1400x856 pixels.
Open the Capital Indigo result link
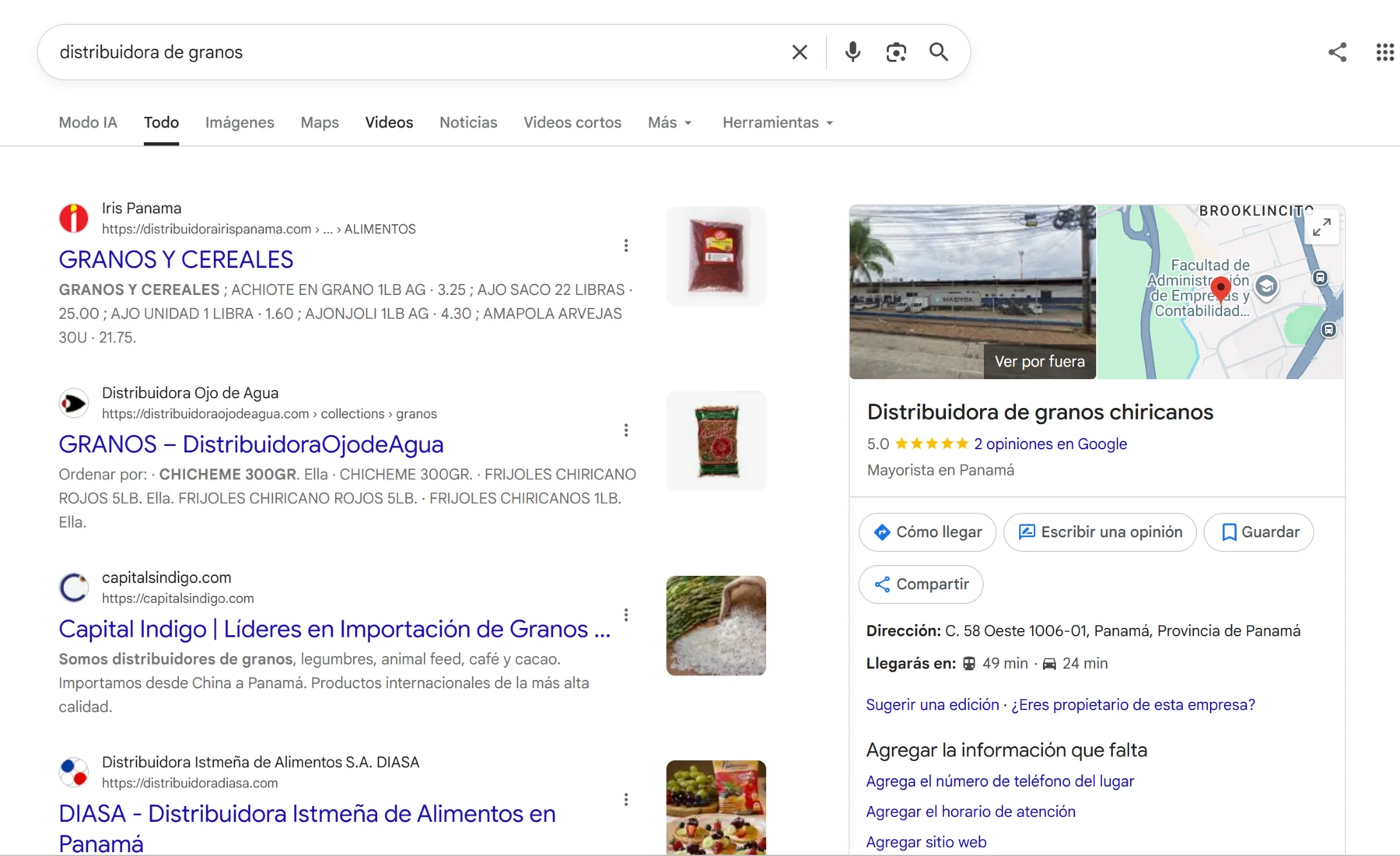point(334,628)
